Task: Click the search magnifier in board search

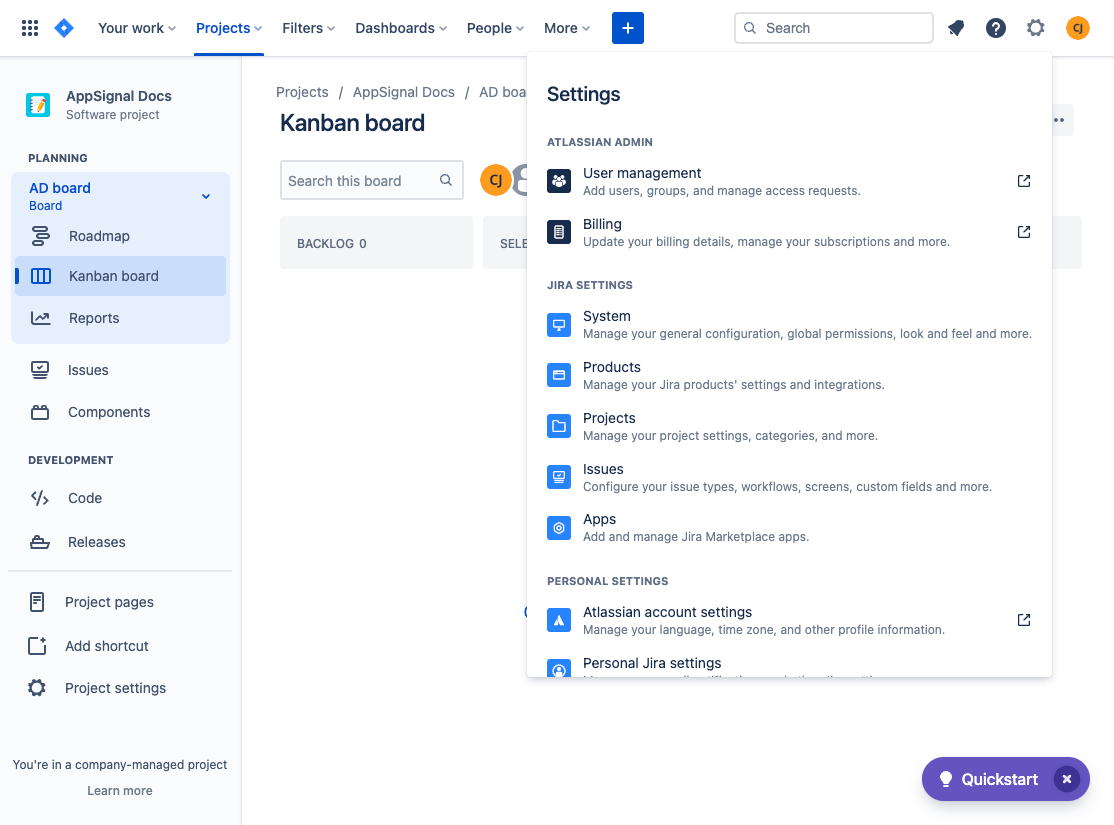Action: coord(445,180)
